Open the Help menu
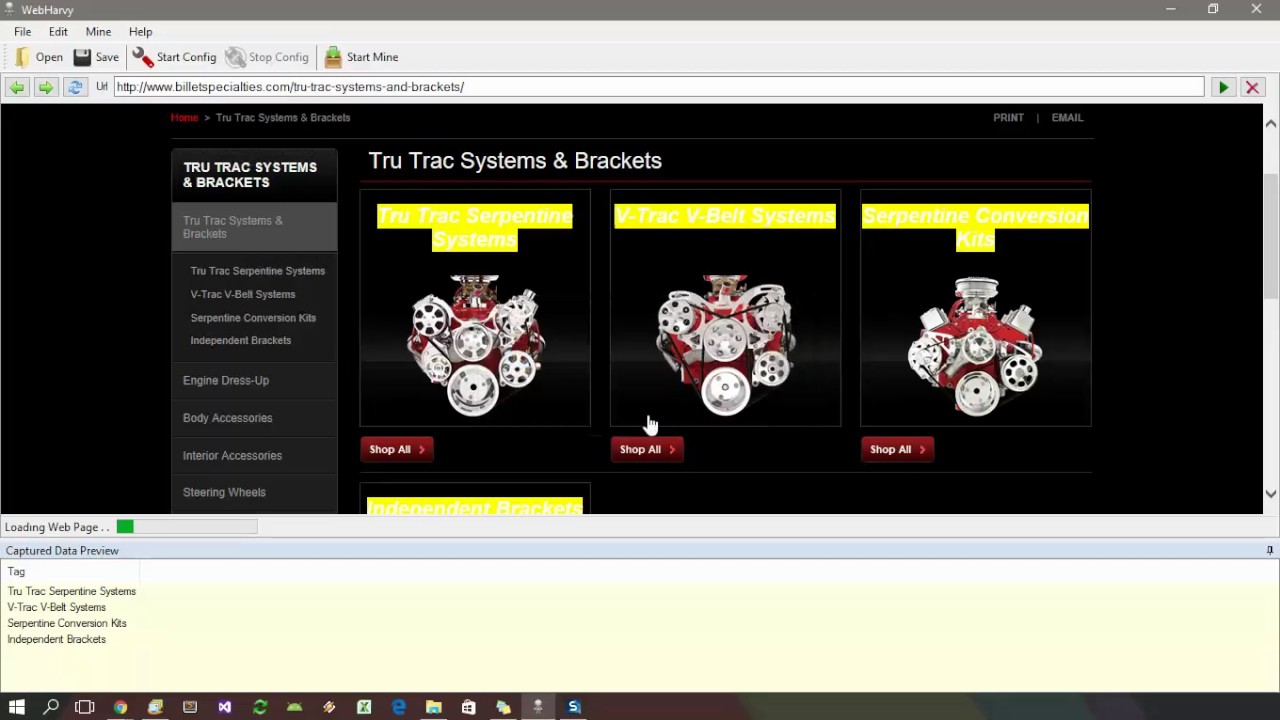 pyautogui.click(x=140, y=32)
